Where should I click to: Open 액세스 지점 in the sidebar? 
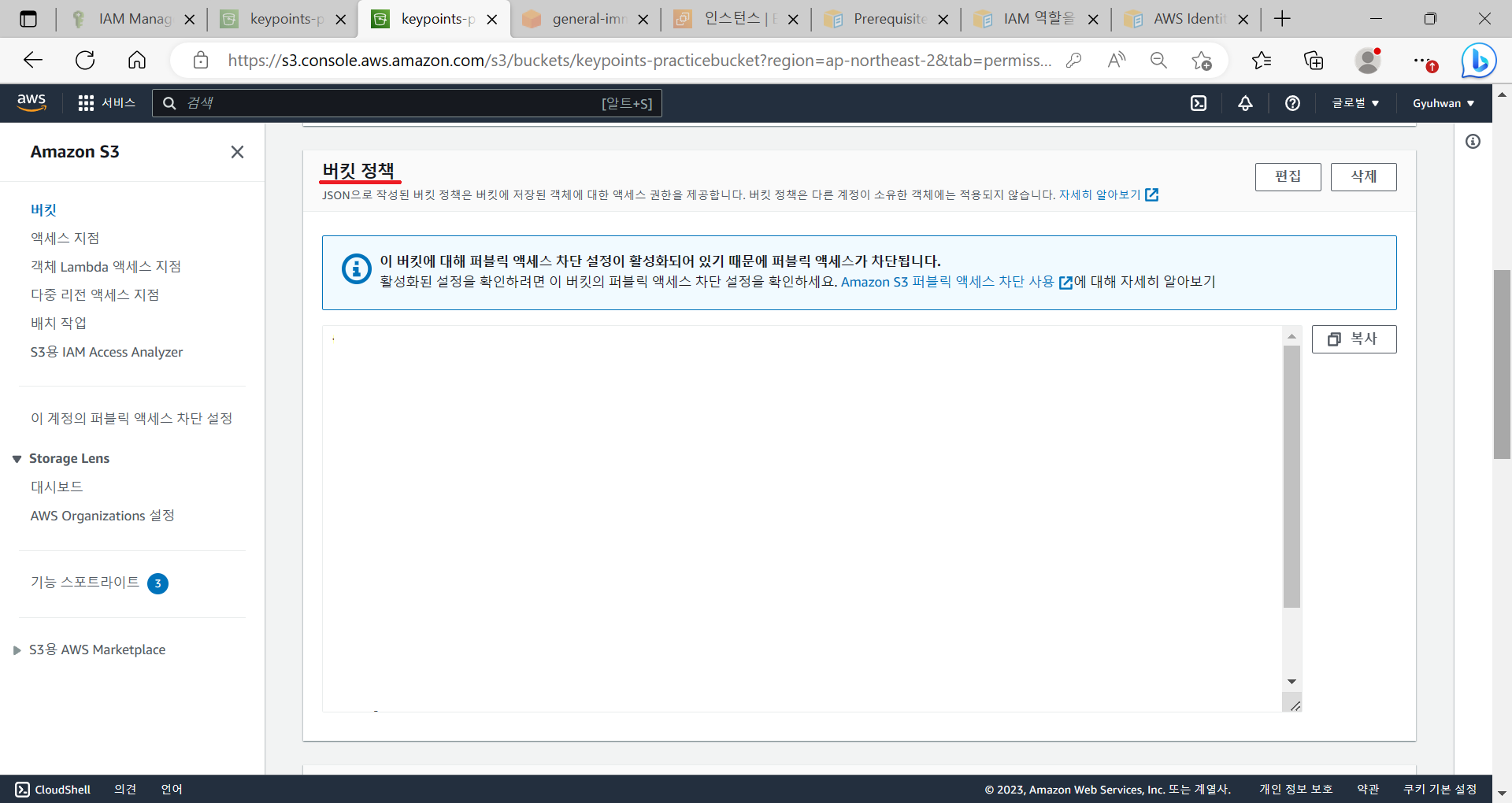(65, 239)
